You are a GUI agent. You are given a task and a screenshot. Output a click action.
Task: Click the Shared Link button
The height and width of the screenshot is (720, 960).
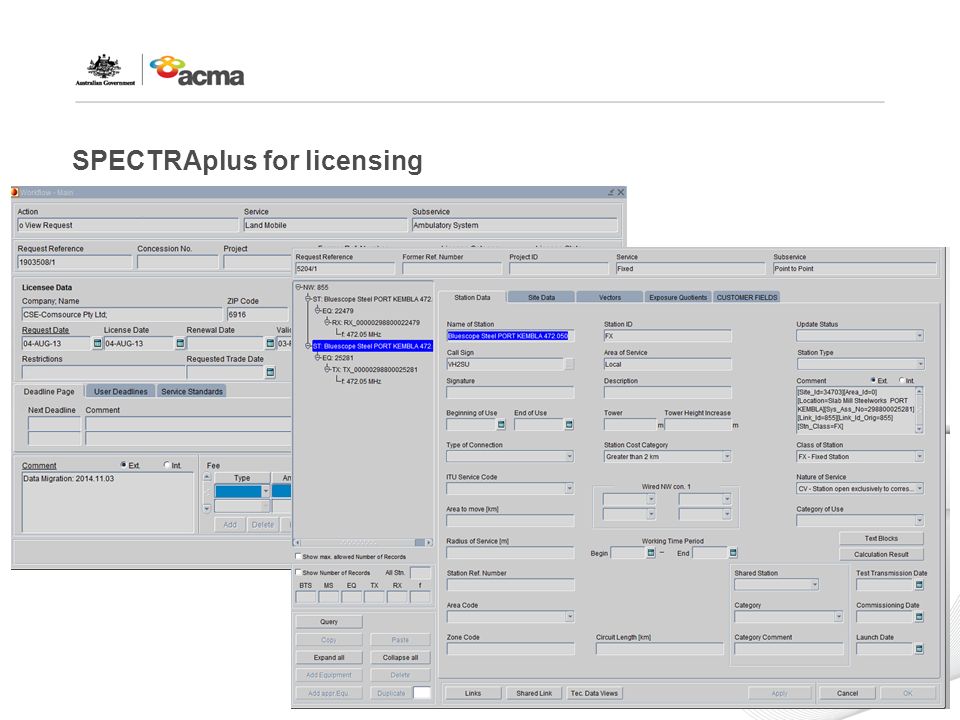coord(534,693)
